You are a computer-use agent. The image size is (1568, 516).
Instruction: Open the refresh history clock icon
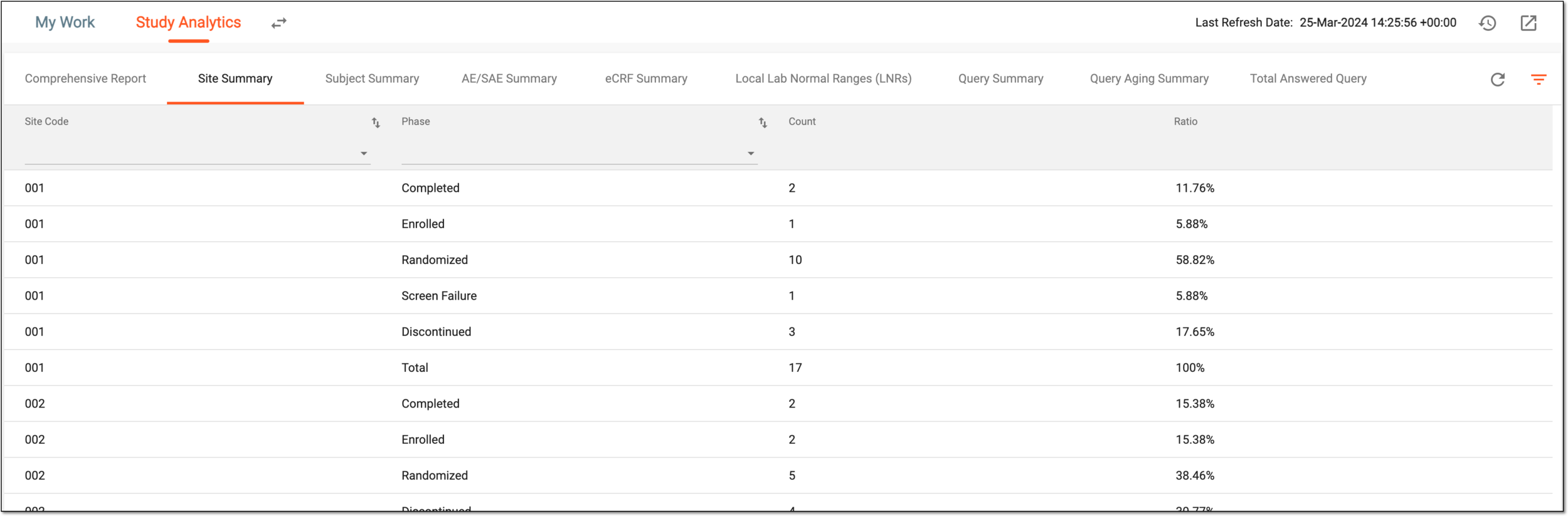[1488, 23]
